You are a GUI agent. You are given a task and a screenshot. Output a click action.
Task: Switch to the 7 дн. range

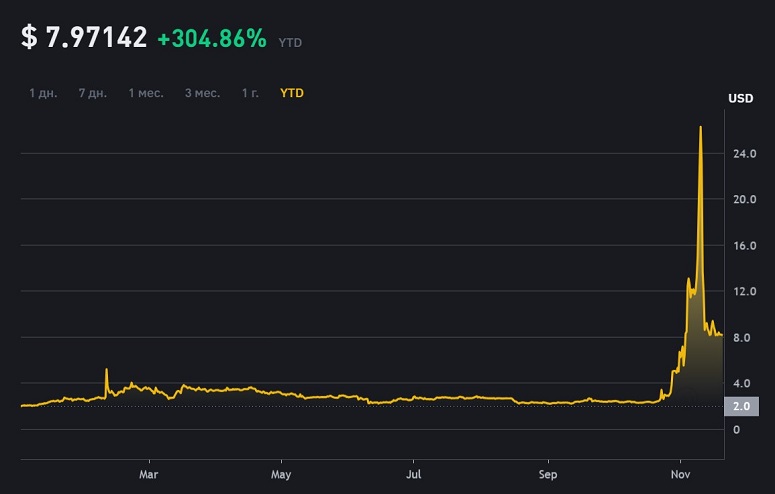pyautogui.click(x=93, y=93)
